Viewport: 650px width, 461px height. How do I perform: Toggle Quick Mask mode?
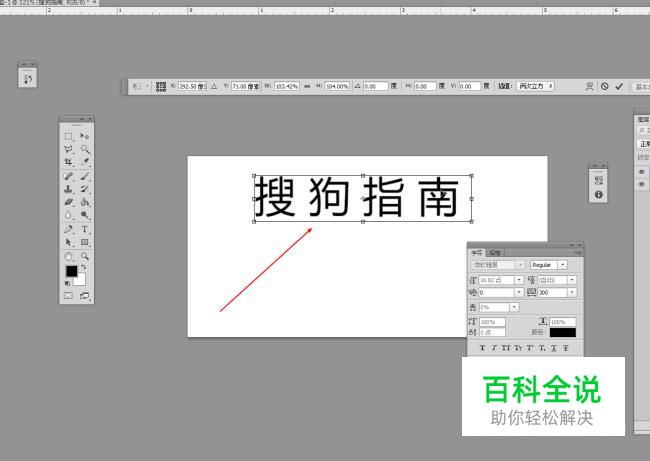(68, 296)
